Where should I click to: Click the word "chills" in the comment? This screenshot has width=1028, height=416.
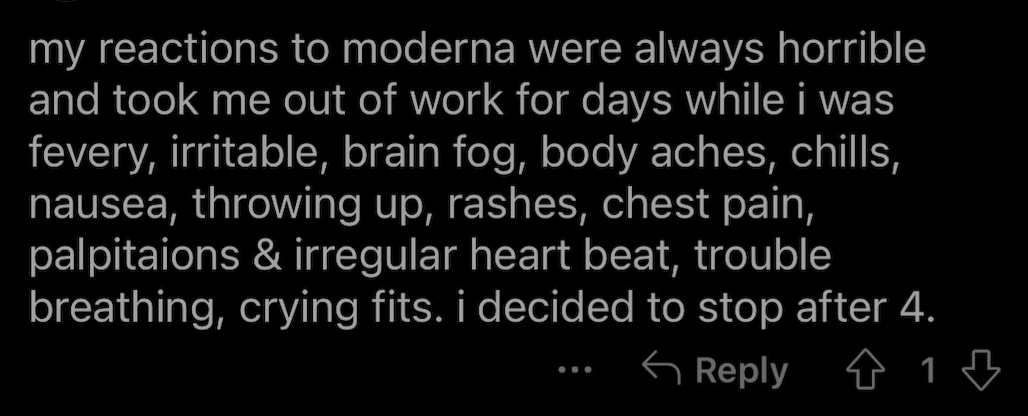click(844, 154)
